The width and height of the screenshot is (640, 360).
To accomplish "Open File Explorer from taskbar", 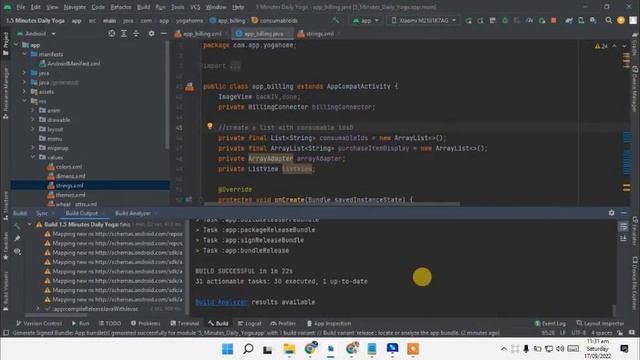I will pyautogui.click(x=289, y=349).
